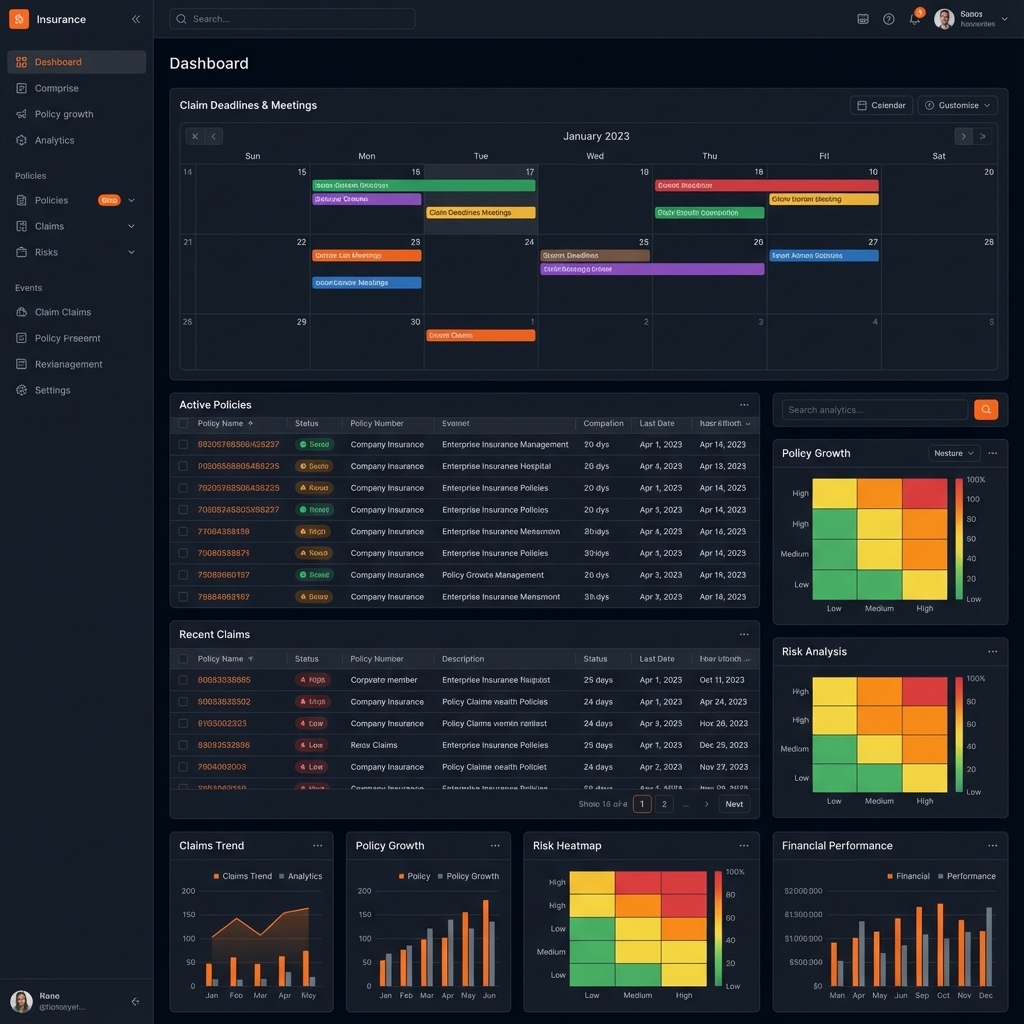The width and height of the screenshot is (1024, 1024).
Task: Collapse sidebar using double chevron icon
Action: (x=136, y=19)
